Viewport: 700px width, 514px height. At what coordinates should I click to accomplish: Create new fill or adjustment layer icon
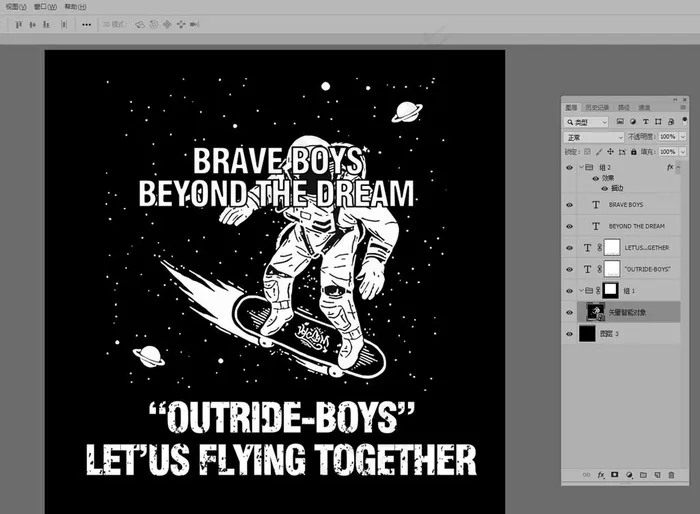click(x=629, y=475)
